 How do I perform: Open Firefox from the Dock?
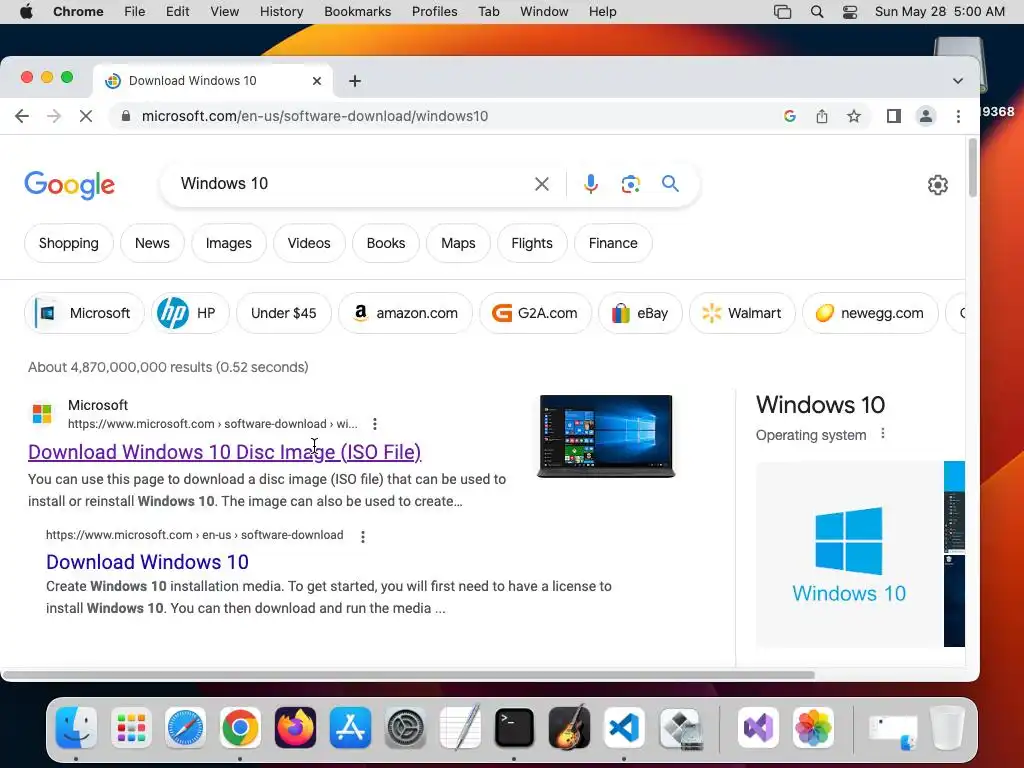tap(295, 728)
